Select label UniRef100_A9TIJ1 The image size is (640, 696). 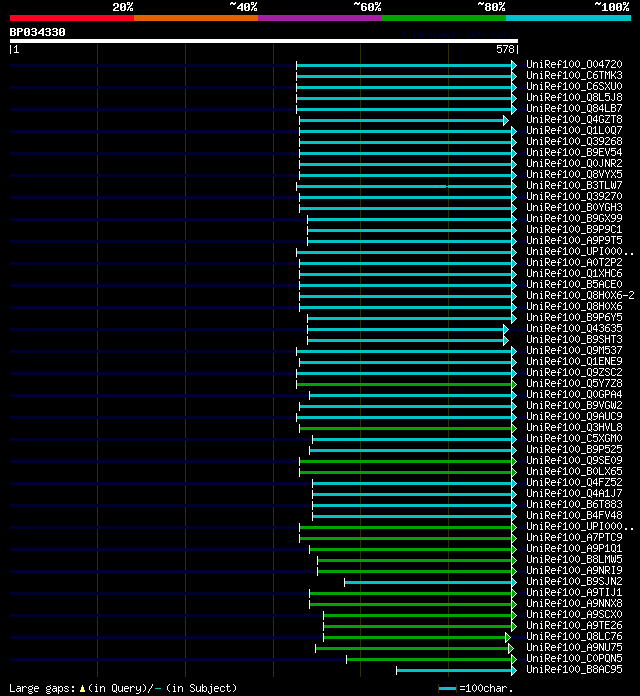coord(574,592)
